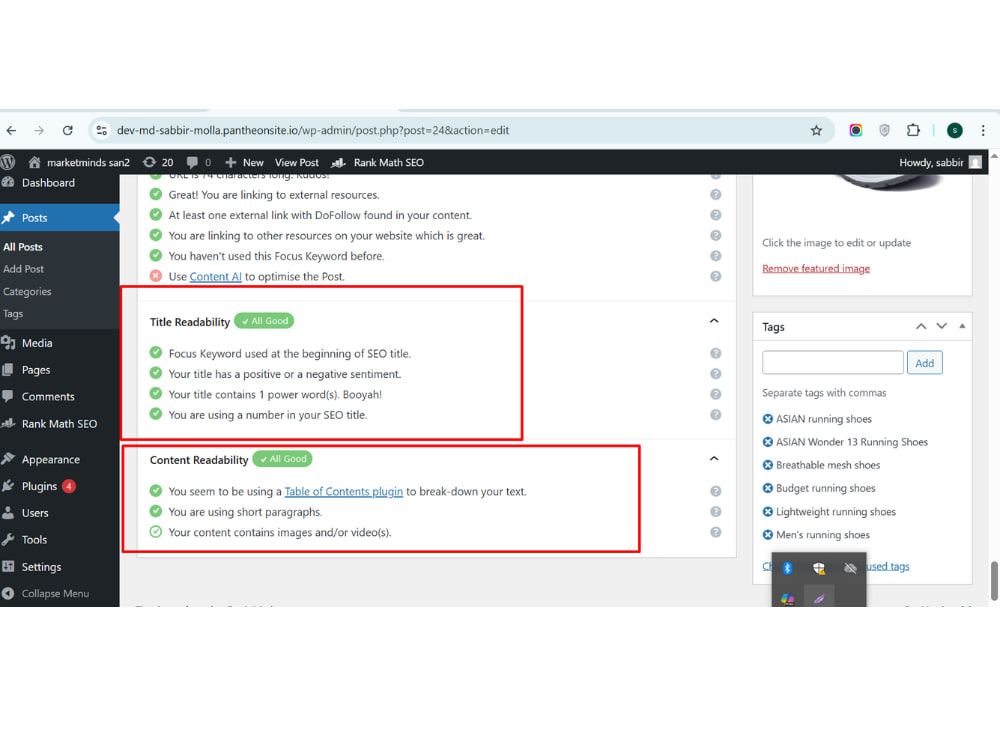
Task: Open Chrome three-dot menu
Action: click(983, 131)
